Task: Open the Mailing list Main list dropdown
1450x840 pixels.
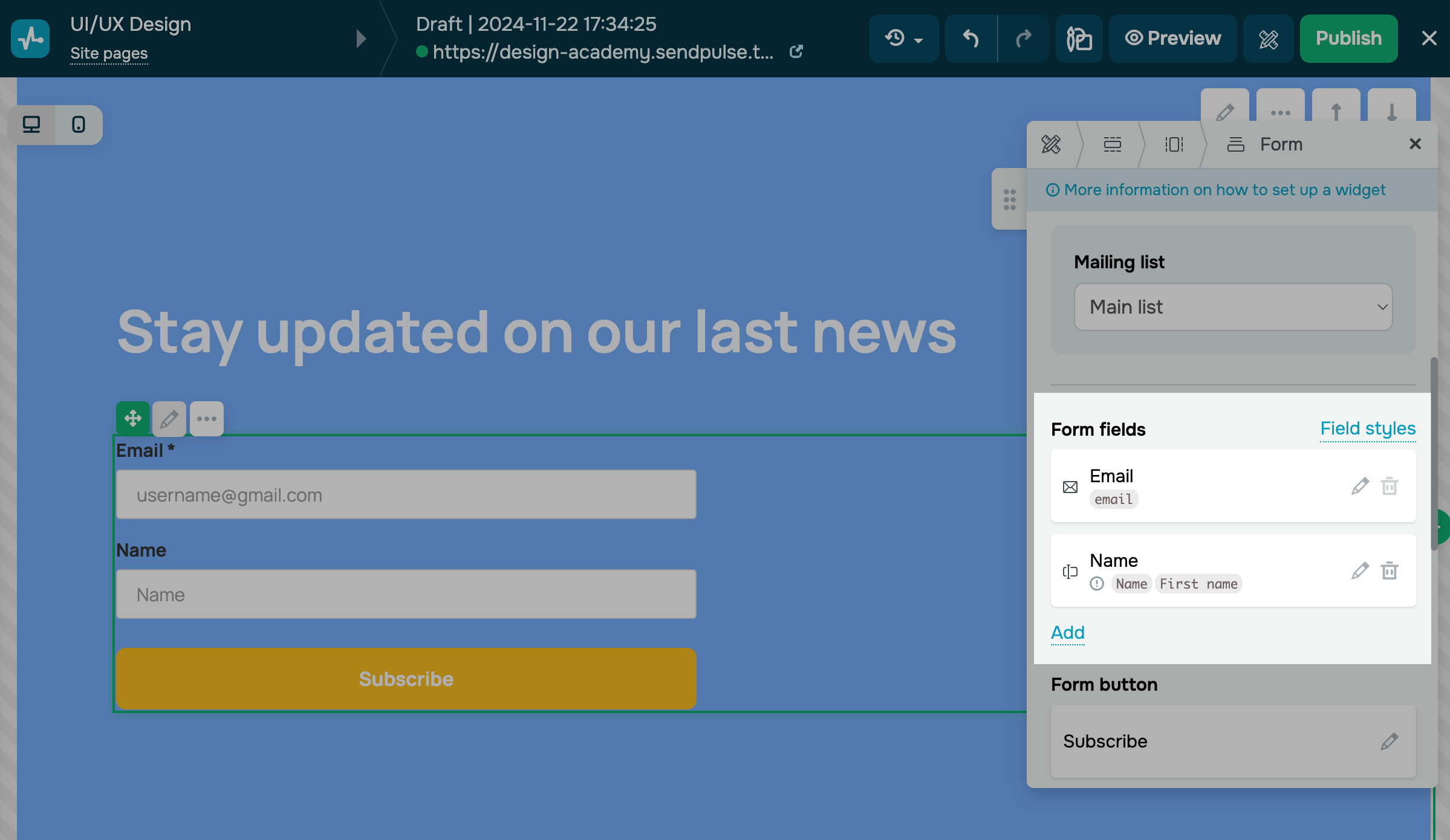Action: (1233, 307)
